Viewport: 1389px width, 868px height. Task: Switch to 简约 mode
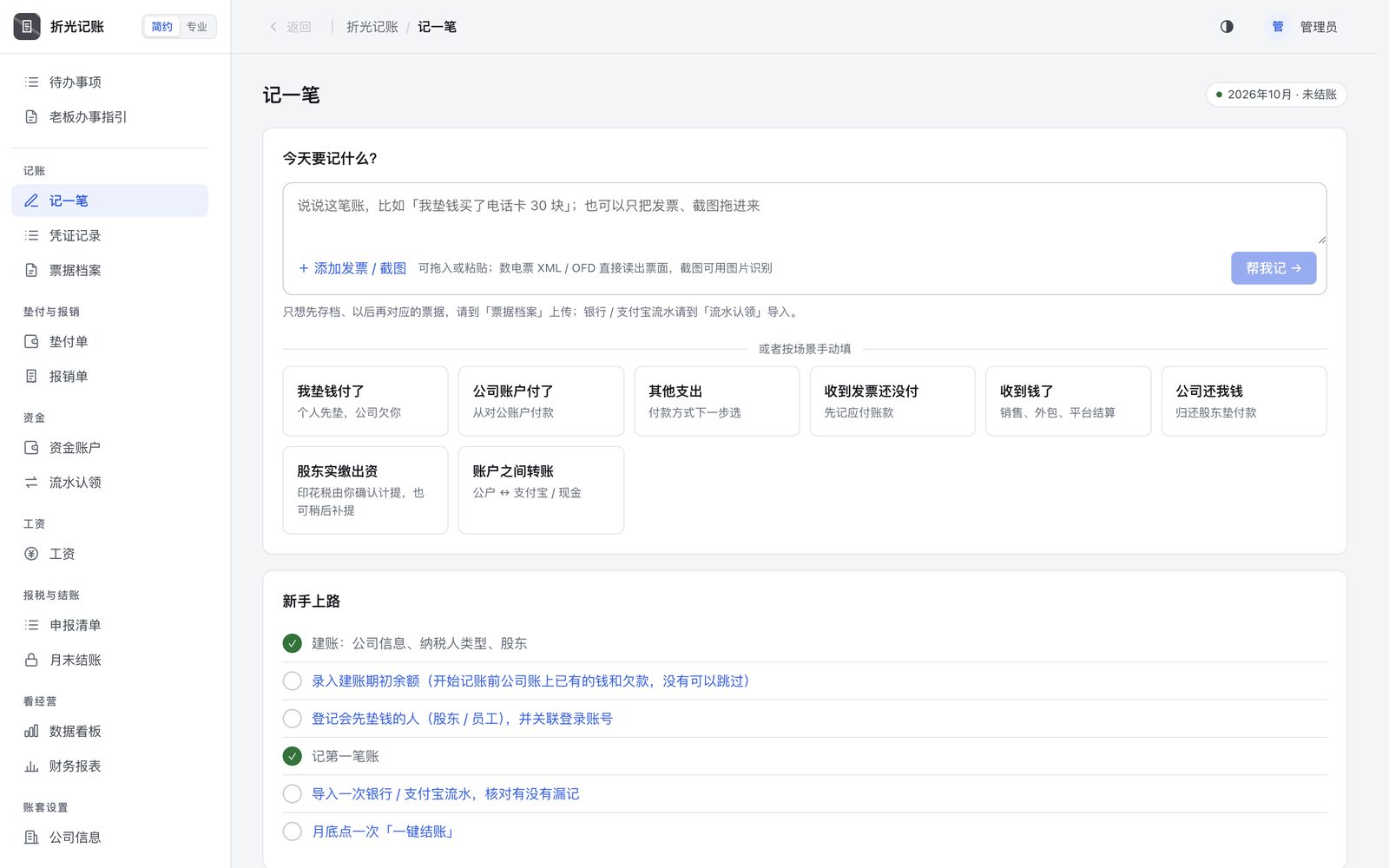tap(162, 27)
